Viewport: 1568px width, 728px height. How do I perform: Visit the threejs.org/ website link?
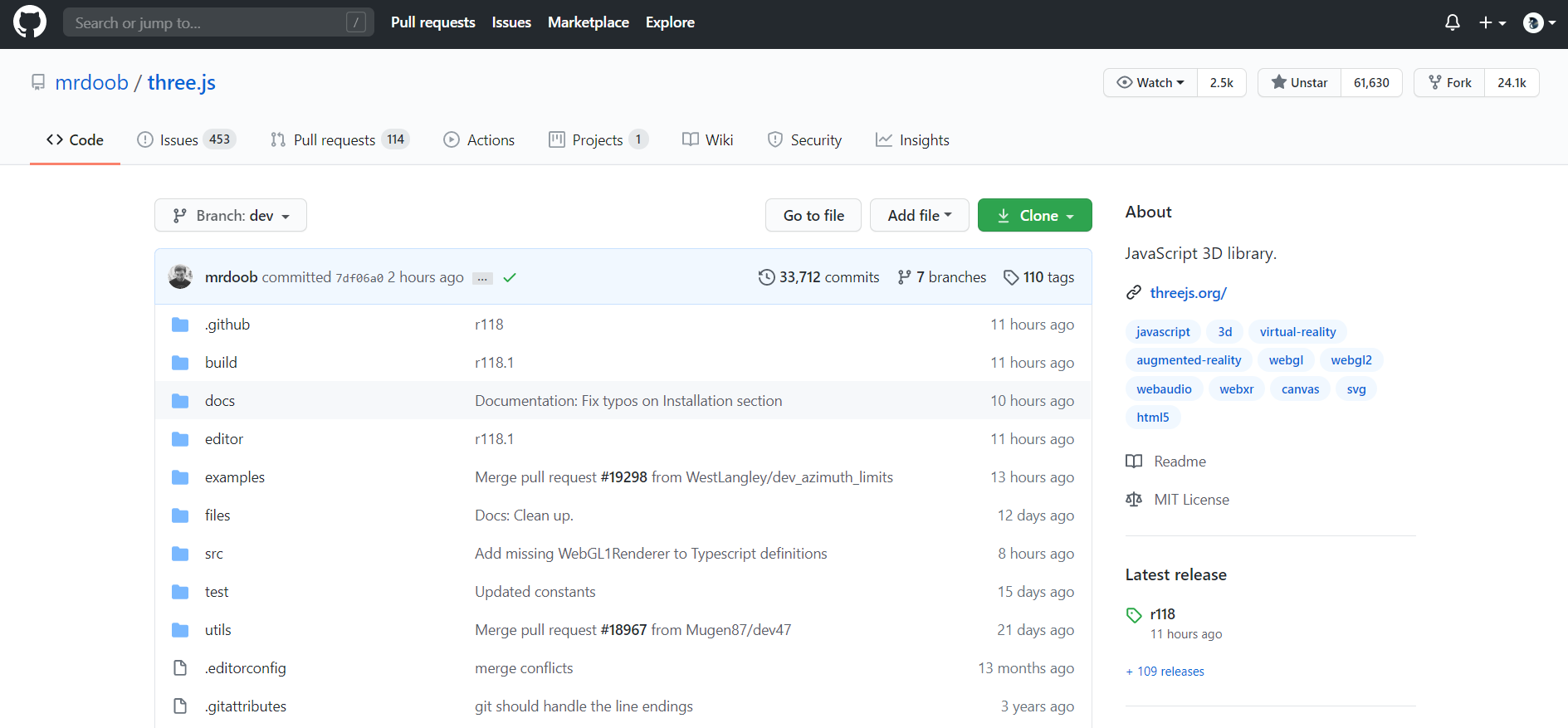pyautogui.click(x=1188, y=292)
